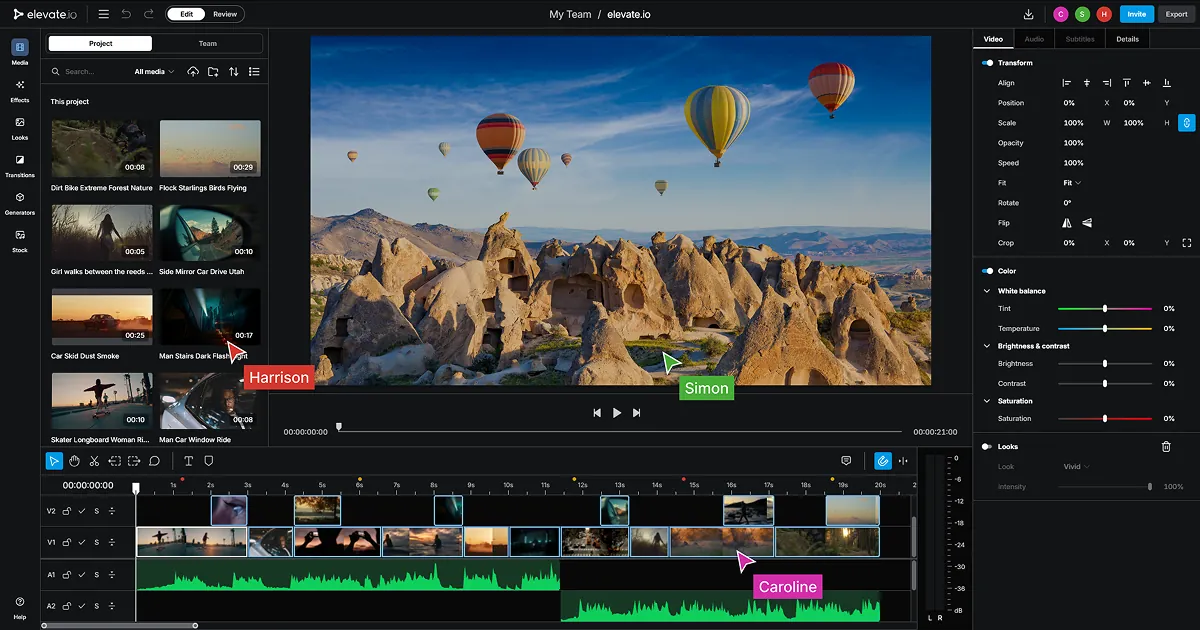Open the All media filter dropdown
Viewport: 1200px width, 630px height.
click(154, 72)
